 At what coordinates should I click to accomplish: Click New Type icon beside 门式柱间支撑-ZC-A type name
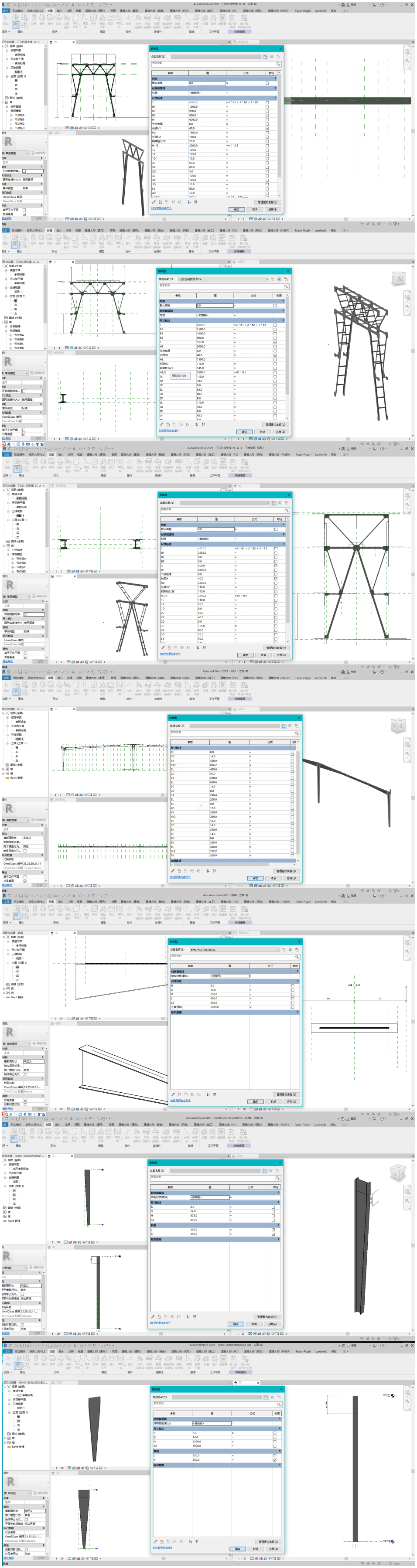(x=273, y=280)
